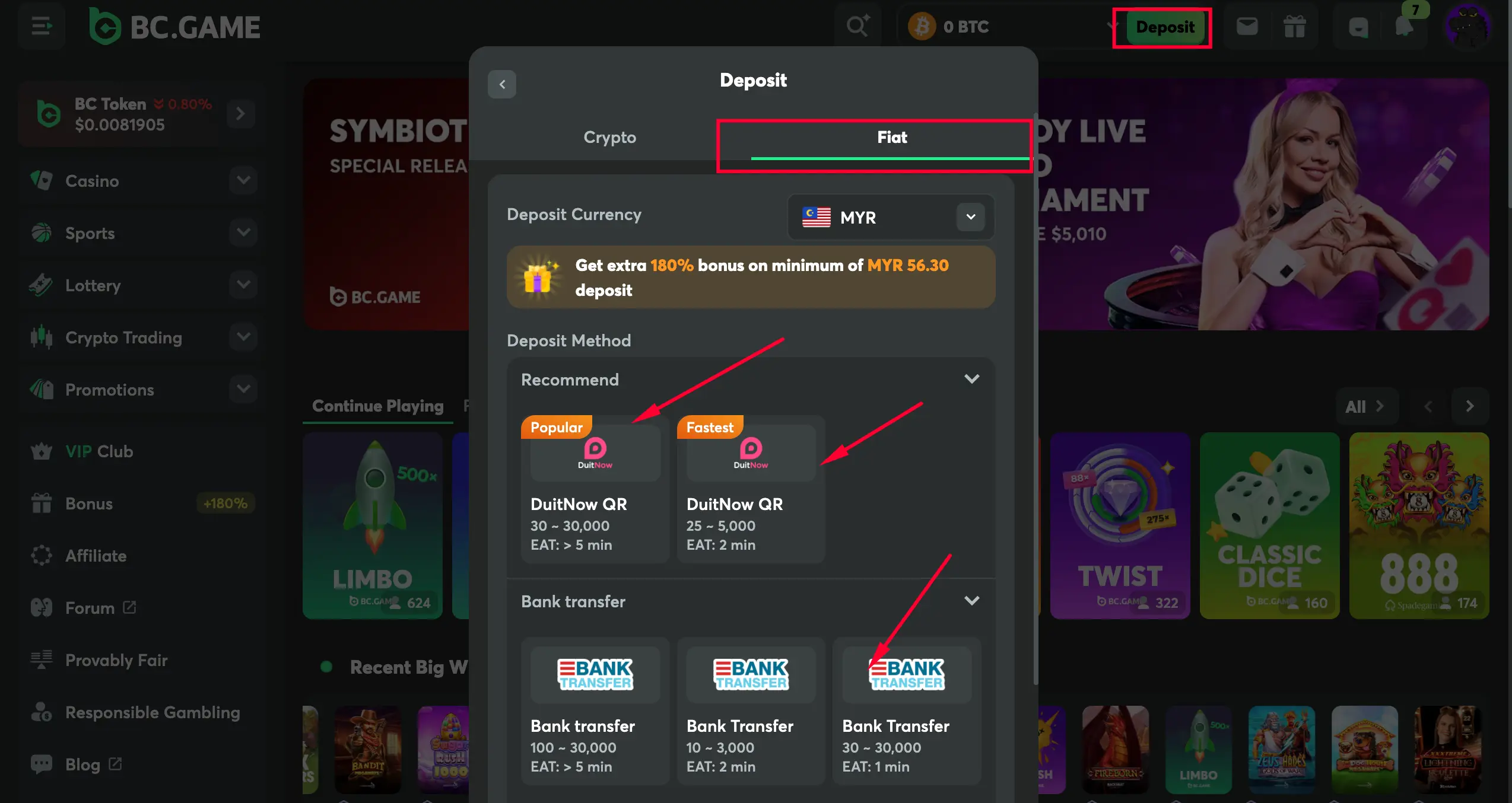
Task: Click the Casino sidebar icon
Action: point(42,180)
